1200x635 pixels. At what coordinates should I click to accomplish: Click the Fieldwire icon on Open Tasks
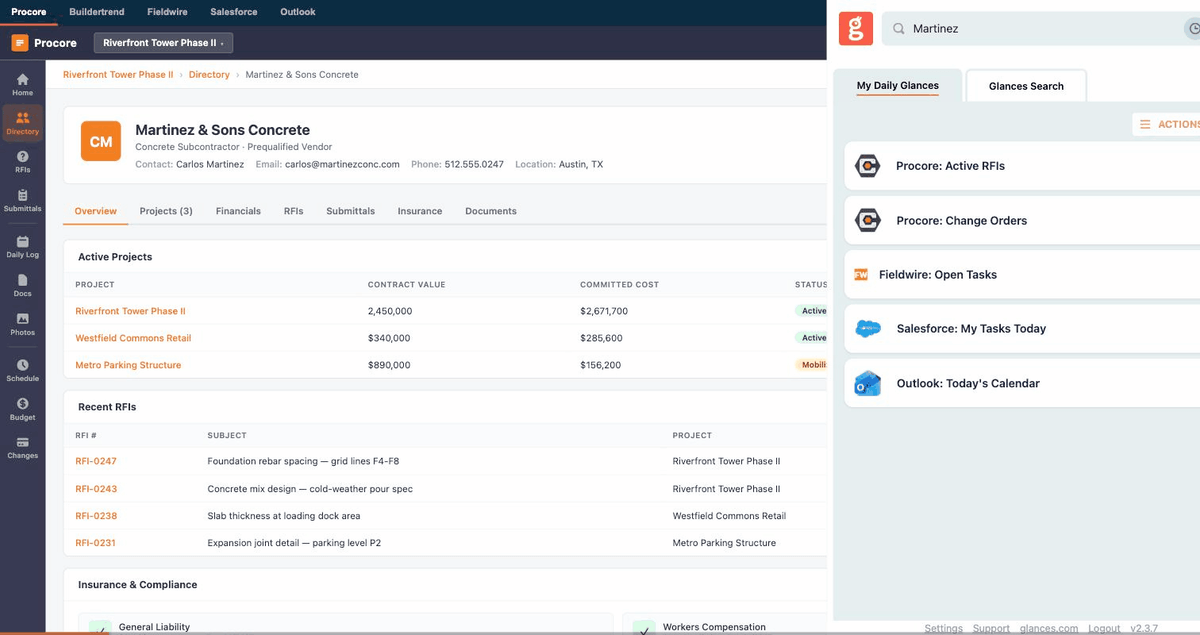[860, 274]
